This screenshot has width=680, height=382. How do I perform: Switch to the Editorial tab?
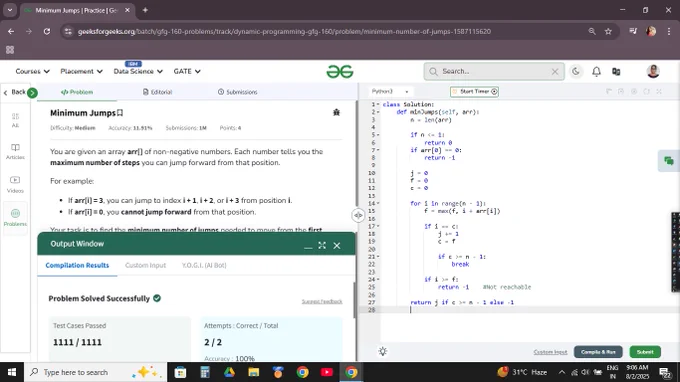click(x=157, y=92)
